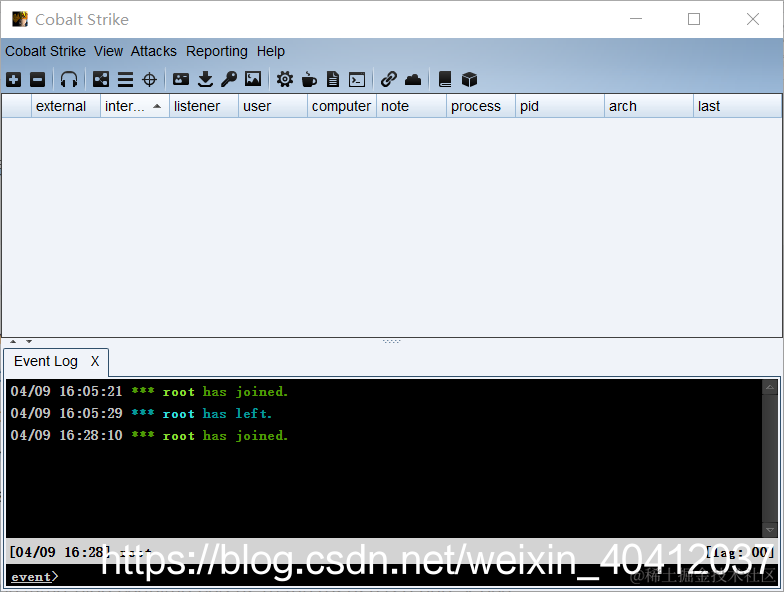The width and height of the screenshot is (784, 592).
Task: Click log entry at 16:28:10
Action: point(149,436)
